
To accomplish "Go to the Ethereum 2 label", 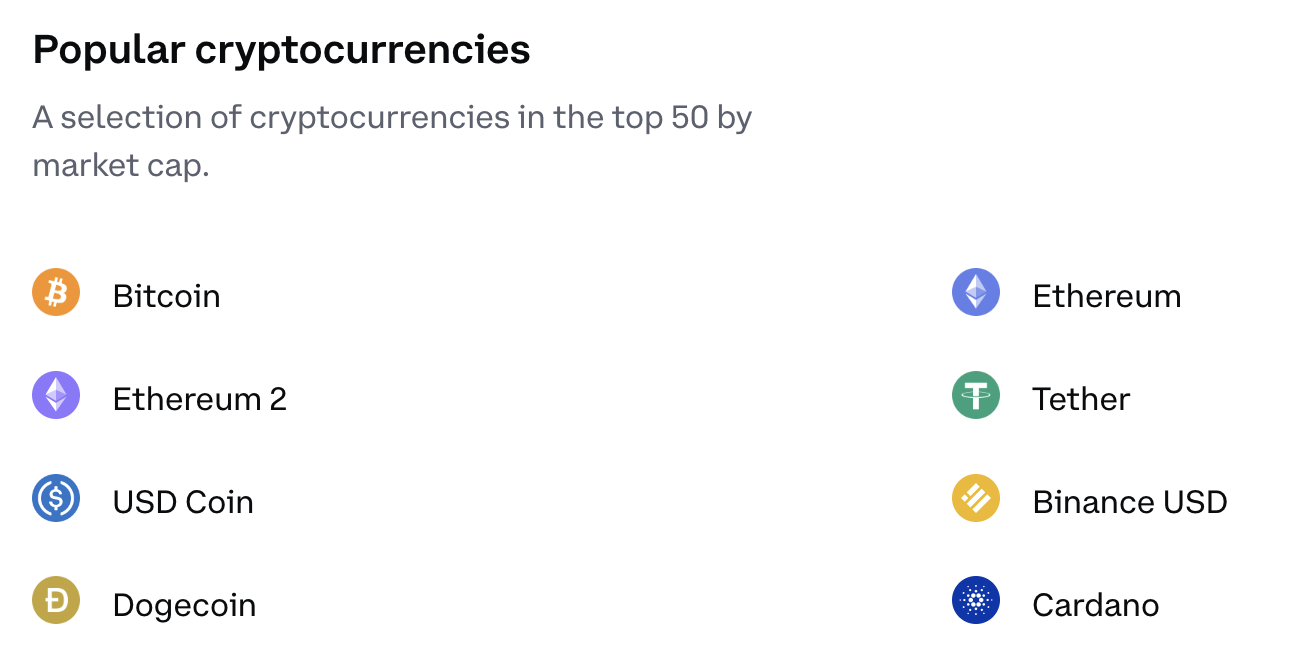I will click(x=199, y=399).
